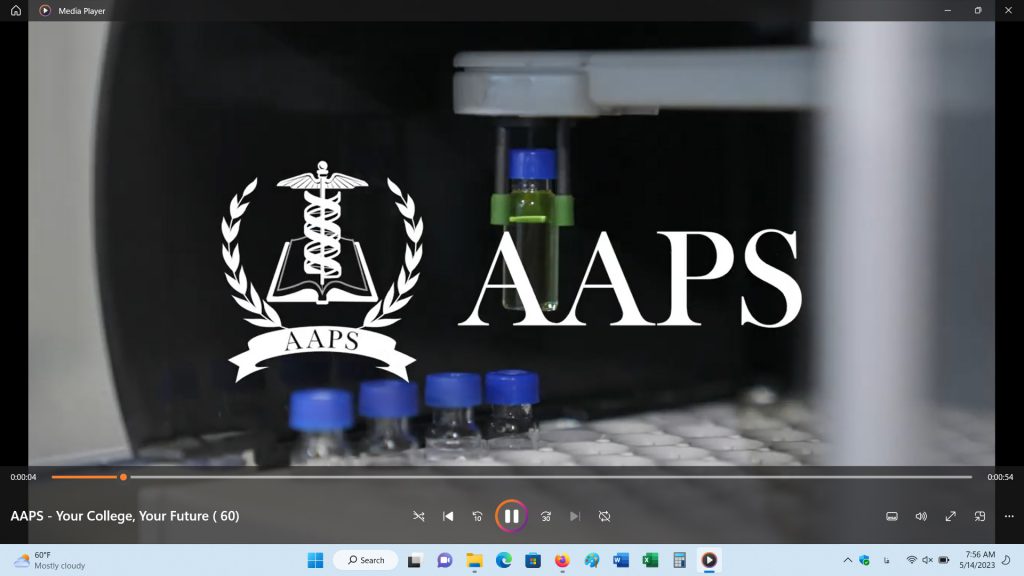Click the video playback area
Image resolution: width=1024 pixels, height=576 pixels.
[511, 243]
